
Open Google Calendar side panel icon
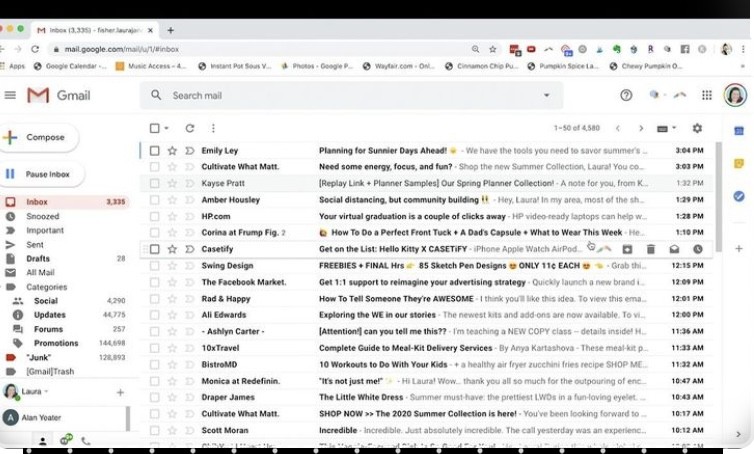739,131
